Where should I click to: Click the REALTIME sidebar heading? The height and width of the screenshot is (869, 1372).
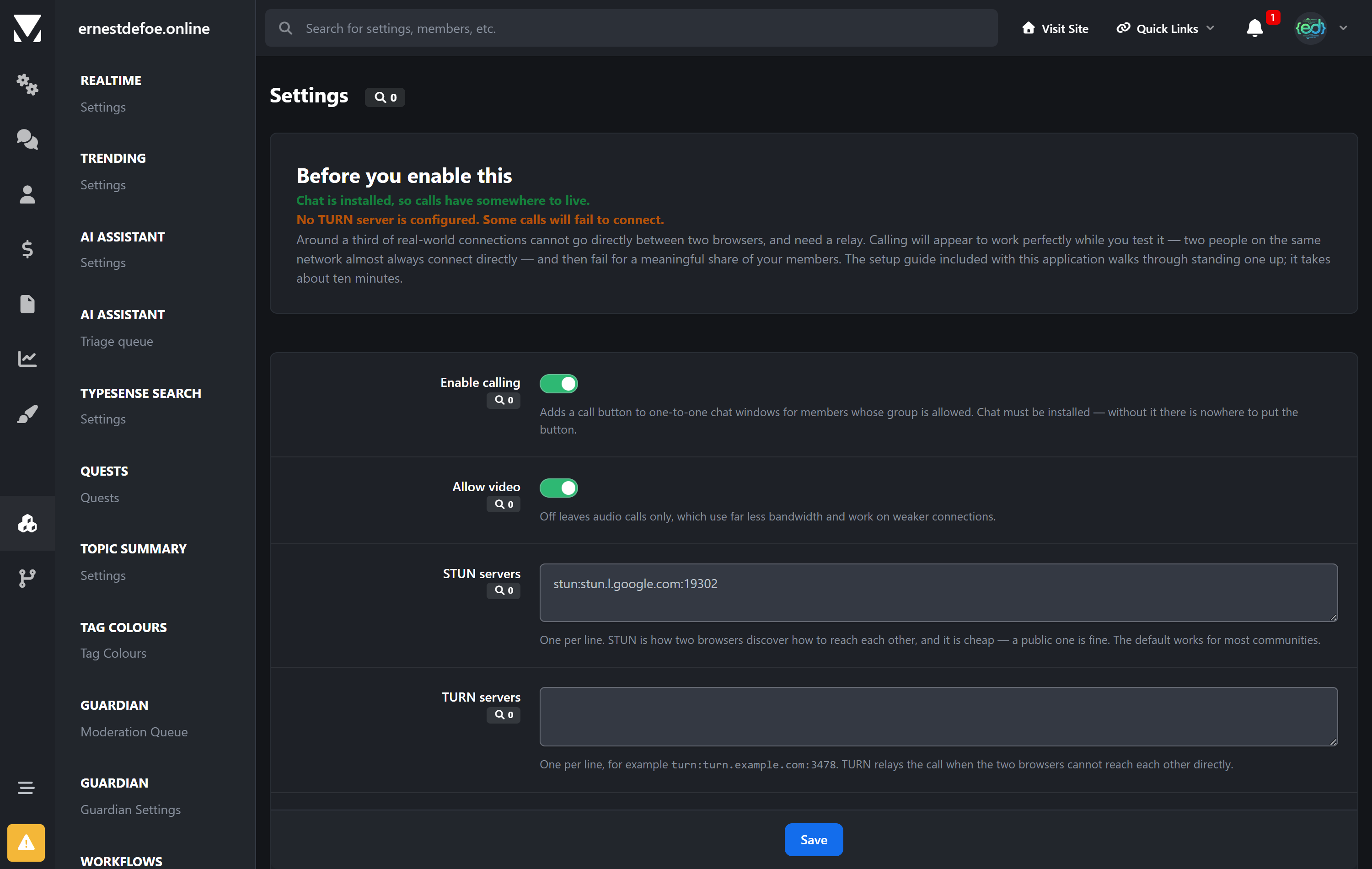pos(111,80)
